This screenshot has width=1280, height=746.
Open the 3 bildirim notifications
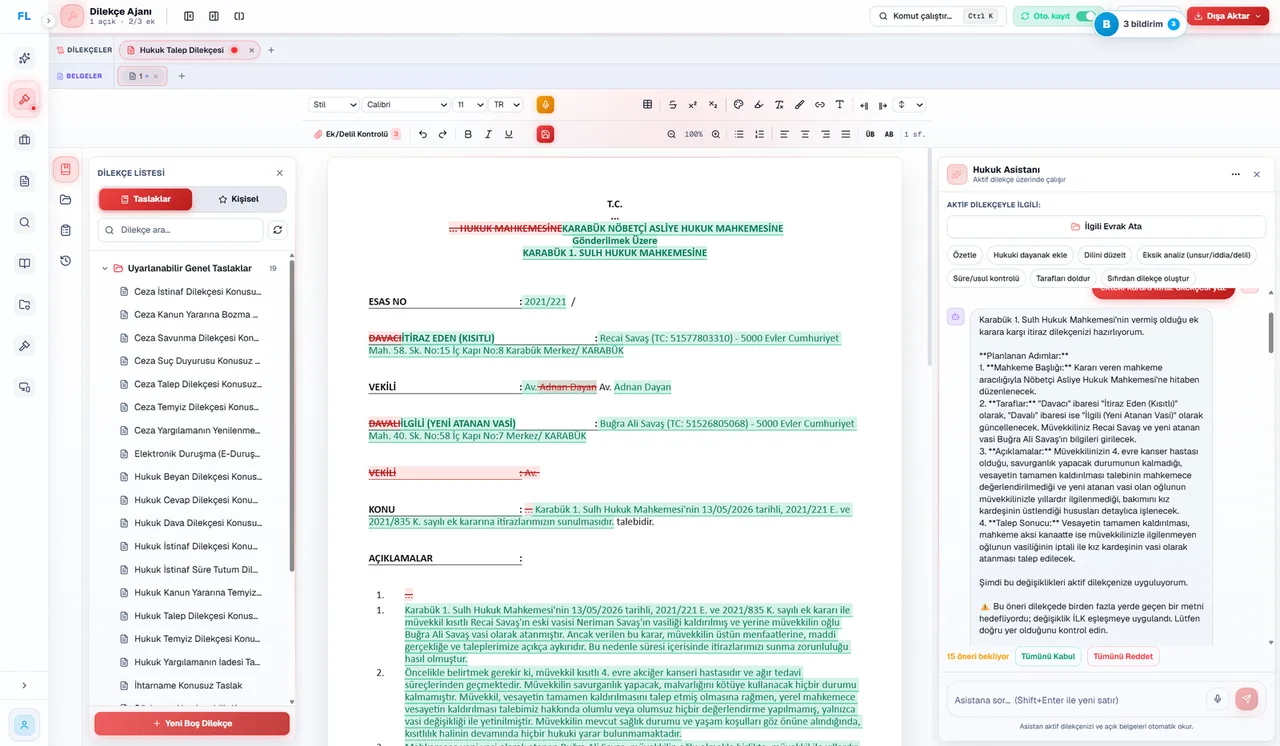[1140, 24]
